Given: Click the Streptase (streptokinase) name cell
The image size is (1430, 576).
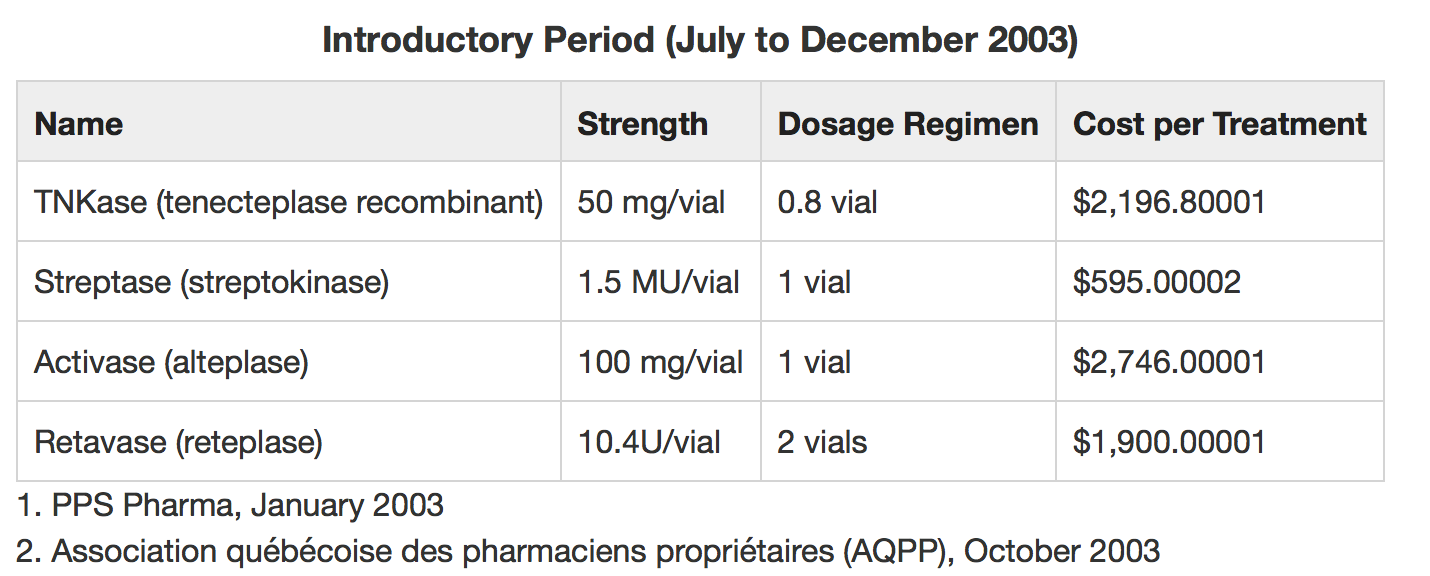Looking at the screenshot, I should point(211,282).
